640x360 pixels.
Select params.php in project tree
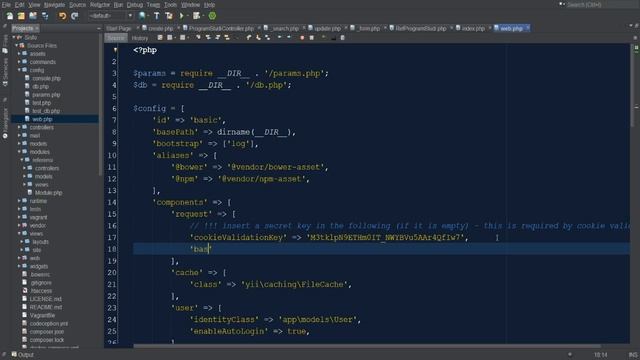[46, 95]
